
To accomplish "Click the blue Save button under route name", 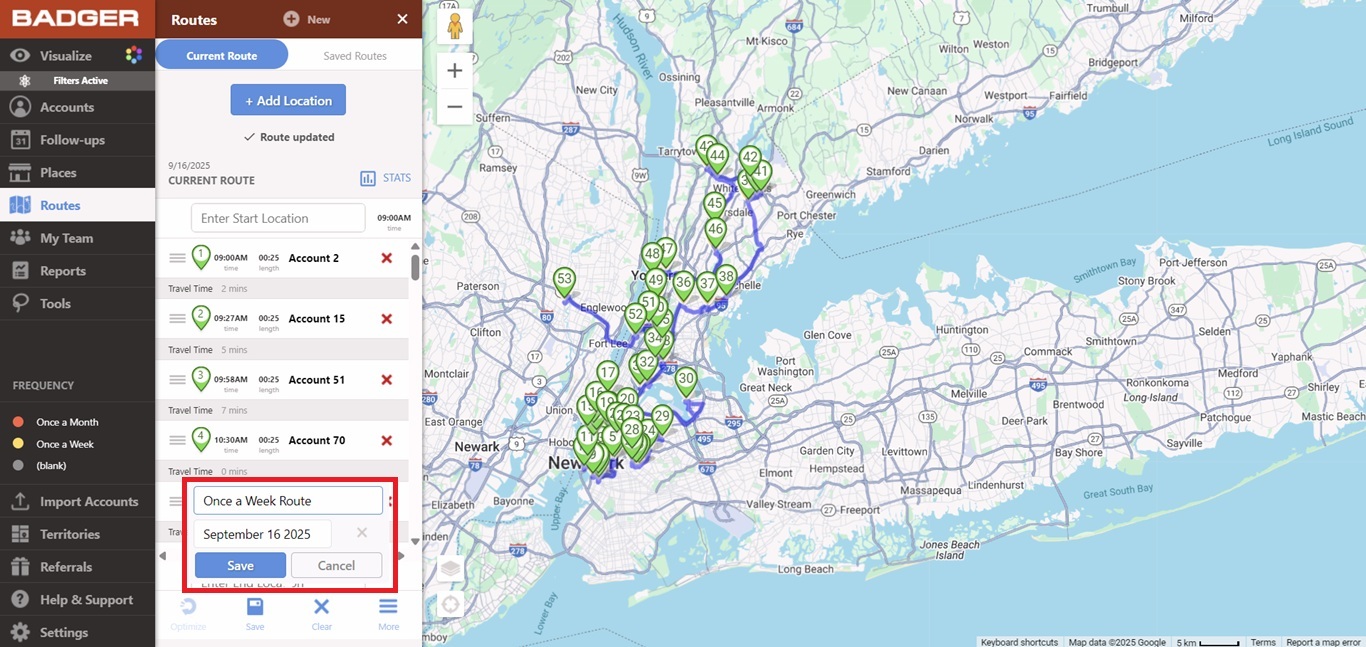I will [240, 565].
